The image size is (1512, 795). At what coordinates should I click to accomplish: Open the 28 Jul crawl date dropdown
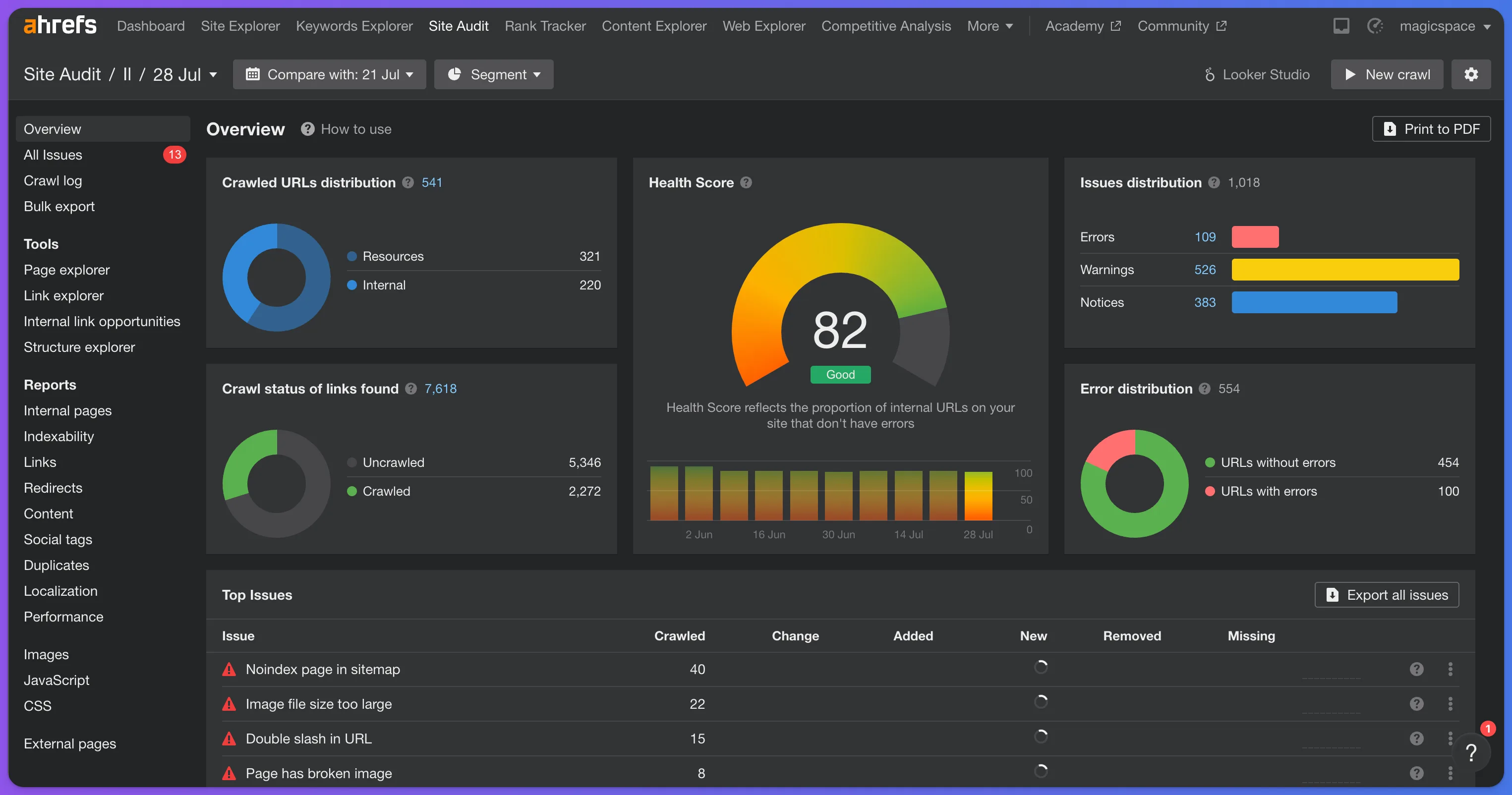(x=185, y=74)
